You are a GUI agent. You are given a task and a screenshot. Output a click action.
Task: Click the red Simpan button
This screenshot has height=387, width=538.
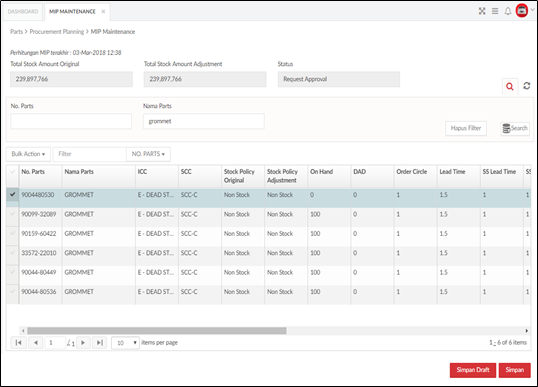click(514, 370)
